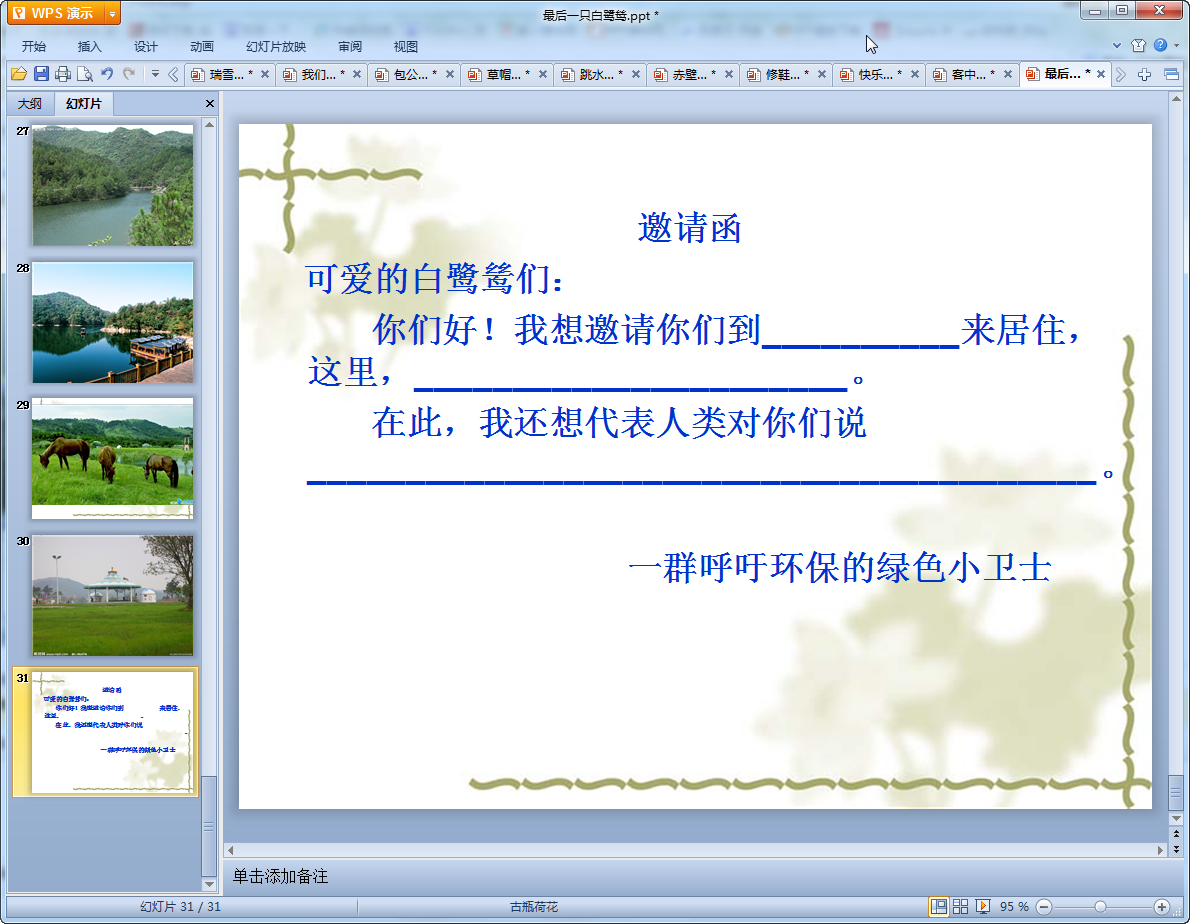Click the signature 一群呼吁环保的绿色小卫士
The height and width of the screenshot is (924, 1190).
(x=840, y=568)
